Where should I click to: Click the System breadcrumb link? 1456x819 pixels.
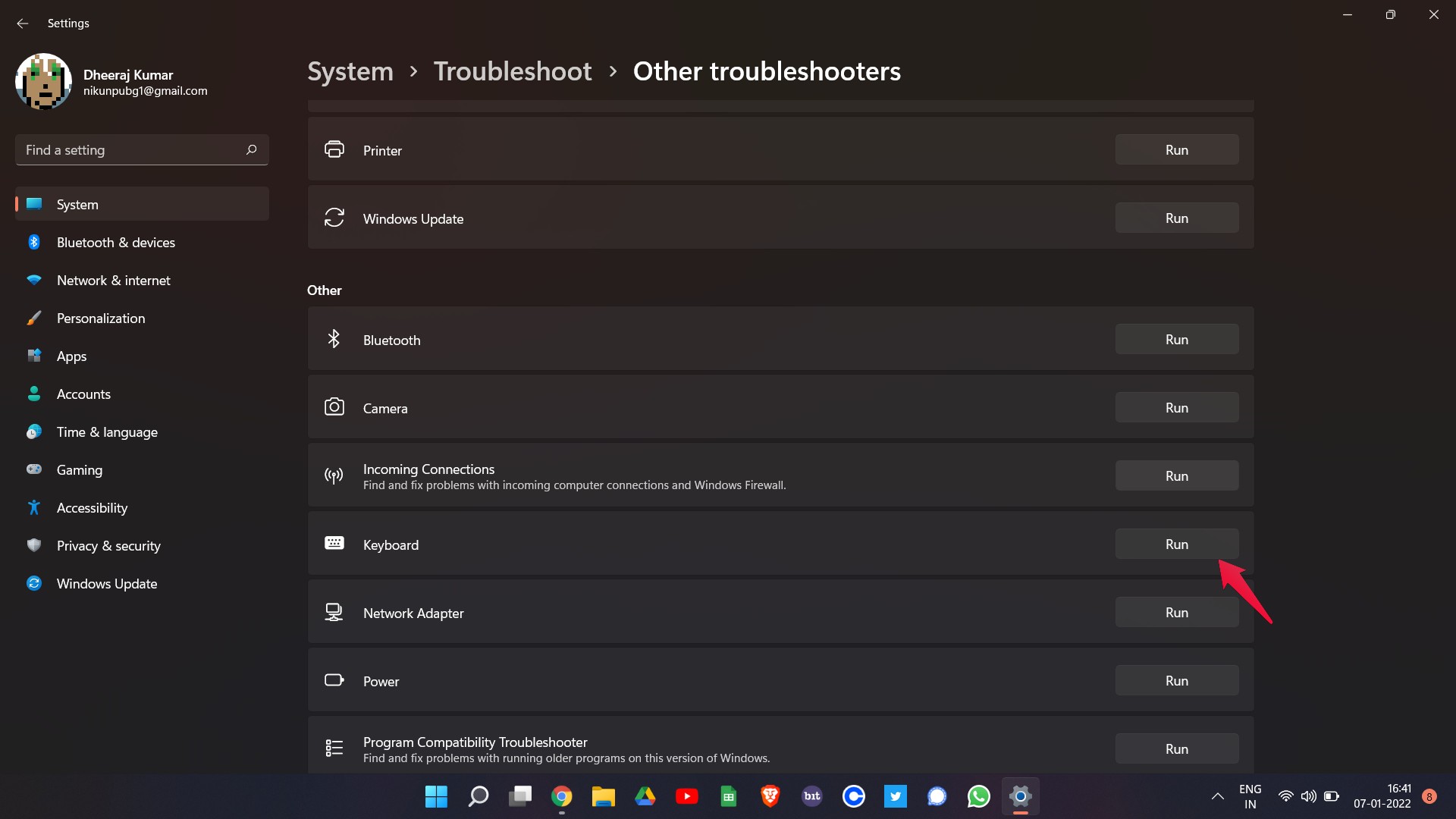tap(350, 71)
